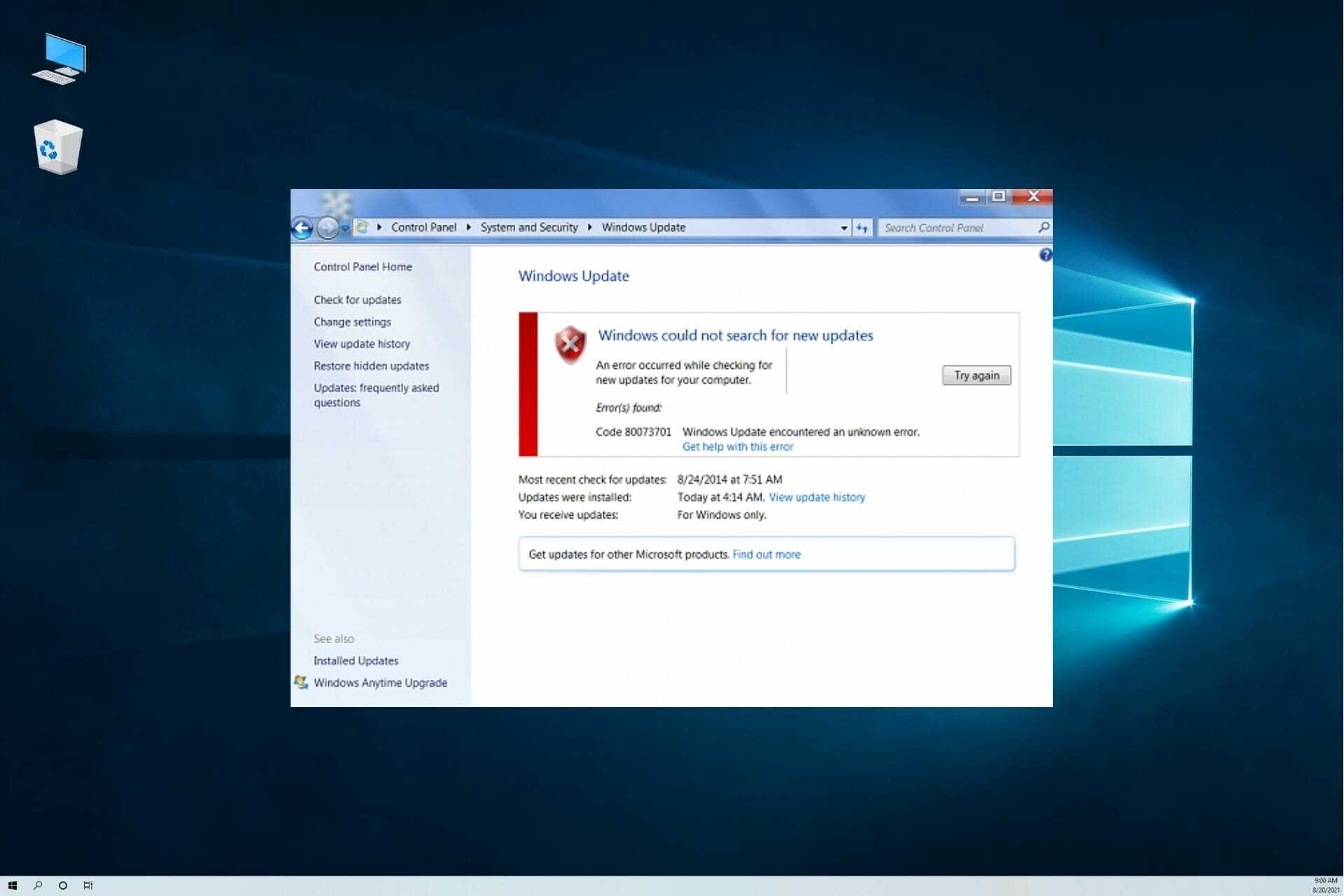Open Restore hidden updates link
This screenshot has height=896, width=1344.
pos(371,366)
